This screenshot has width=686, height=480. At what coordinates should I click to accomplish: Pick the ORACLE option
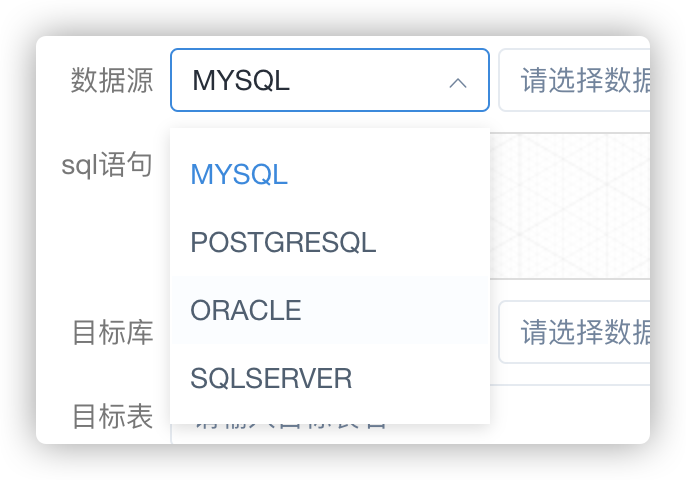[330, 310]
